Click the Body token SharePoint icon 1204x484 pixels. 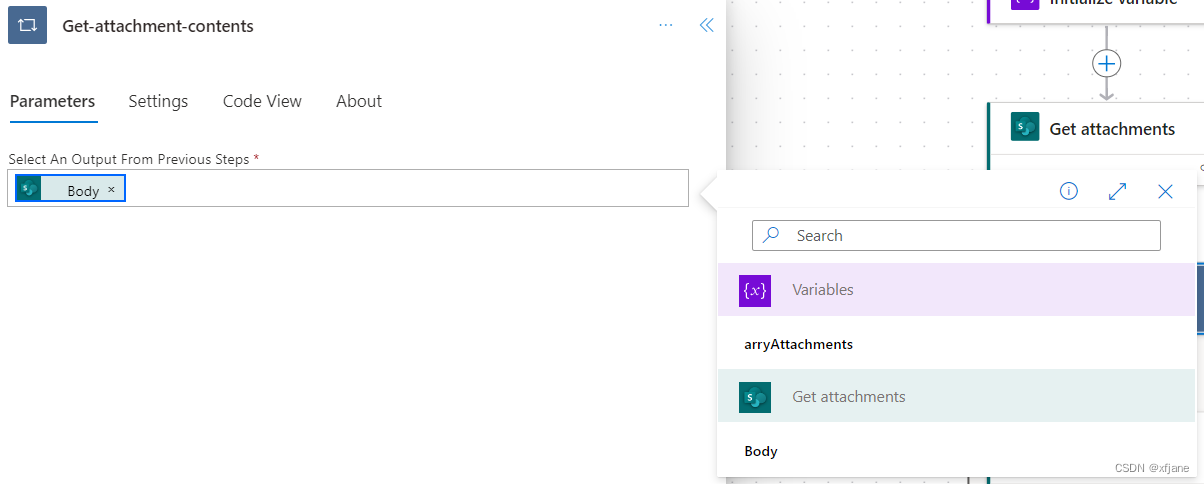pos(29,188)
